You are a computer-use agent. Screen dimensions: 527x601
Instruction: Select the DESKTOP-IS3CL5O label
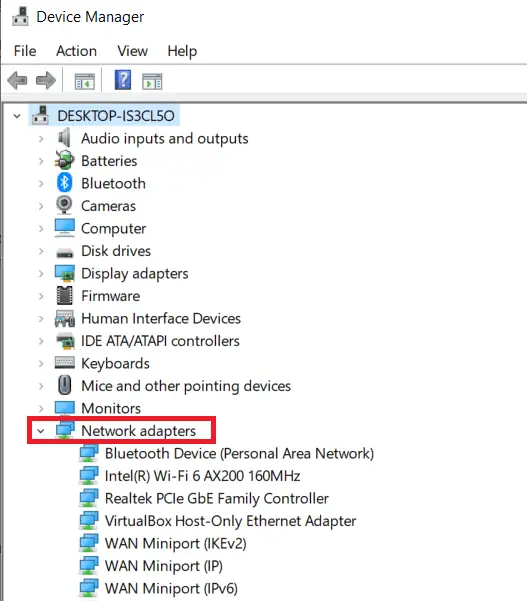(x=116, y=116)
